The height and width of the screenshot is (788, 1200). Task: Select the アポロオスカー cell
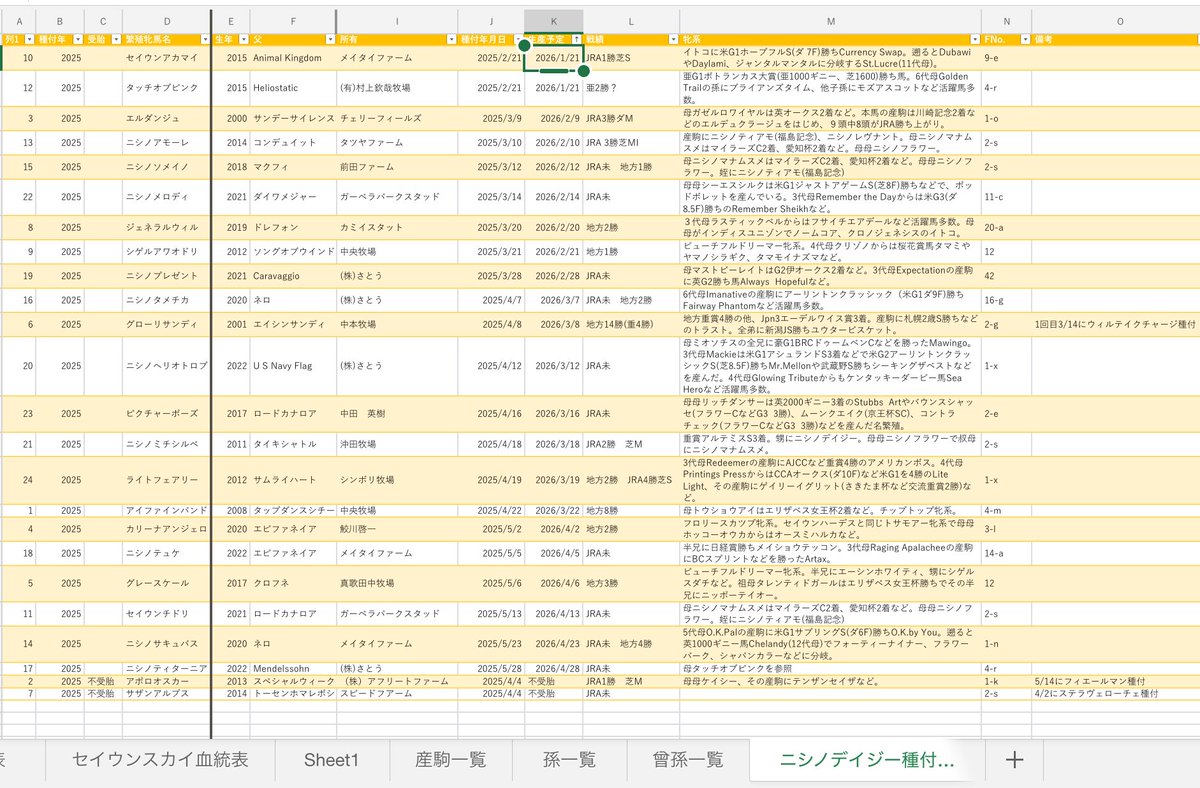[166, 681]
